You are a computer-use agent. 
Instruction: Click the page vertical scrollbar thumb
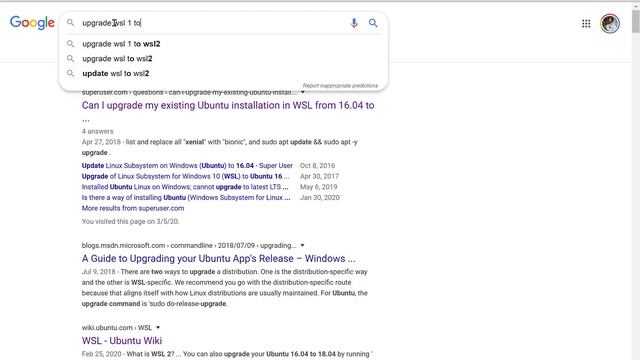636,21
